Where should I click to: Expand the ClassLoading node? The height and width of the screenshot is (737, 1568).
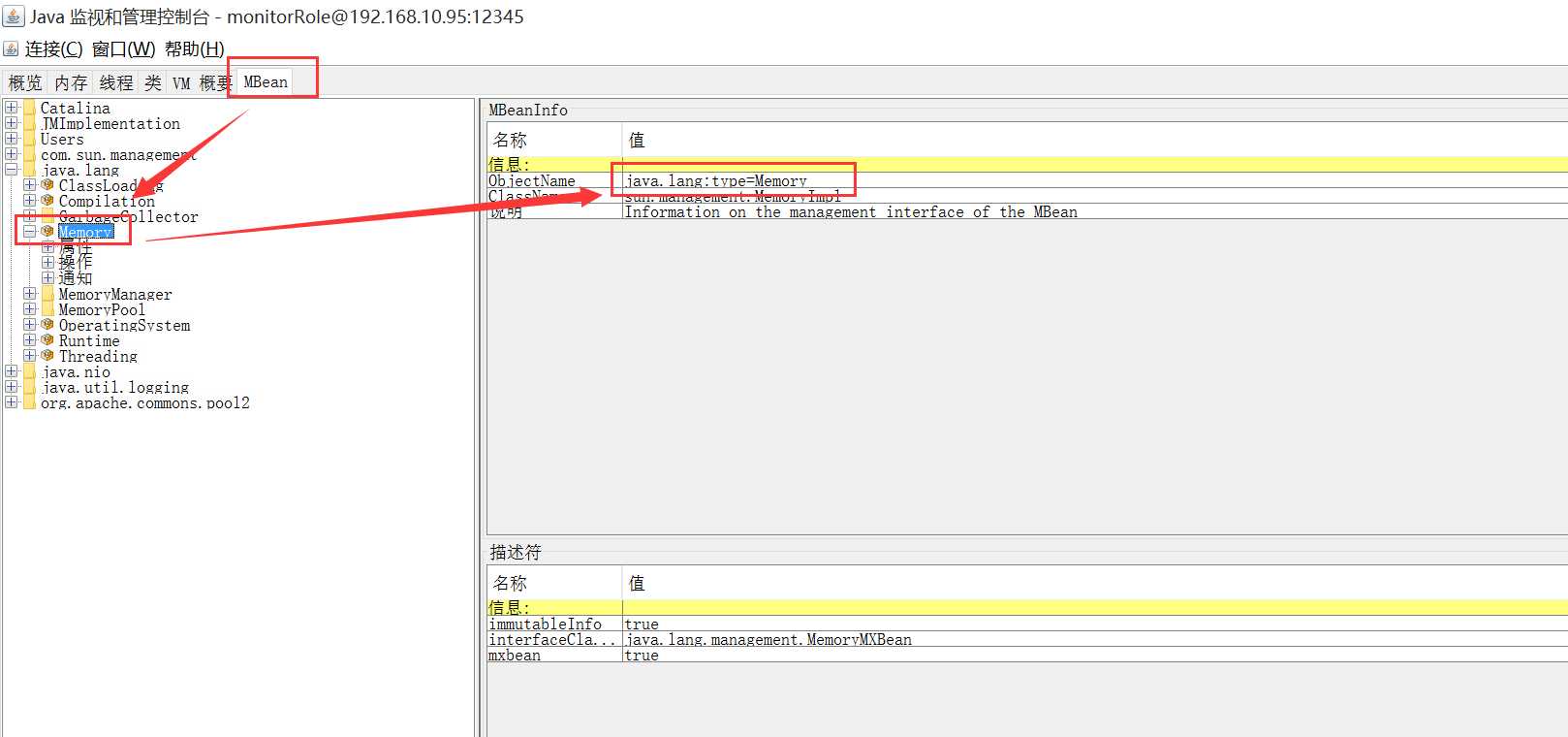tap(29, 185)
